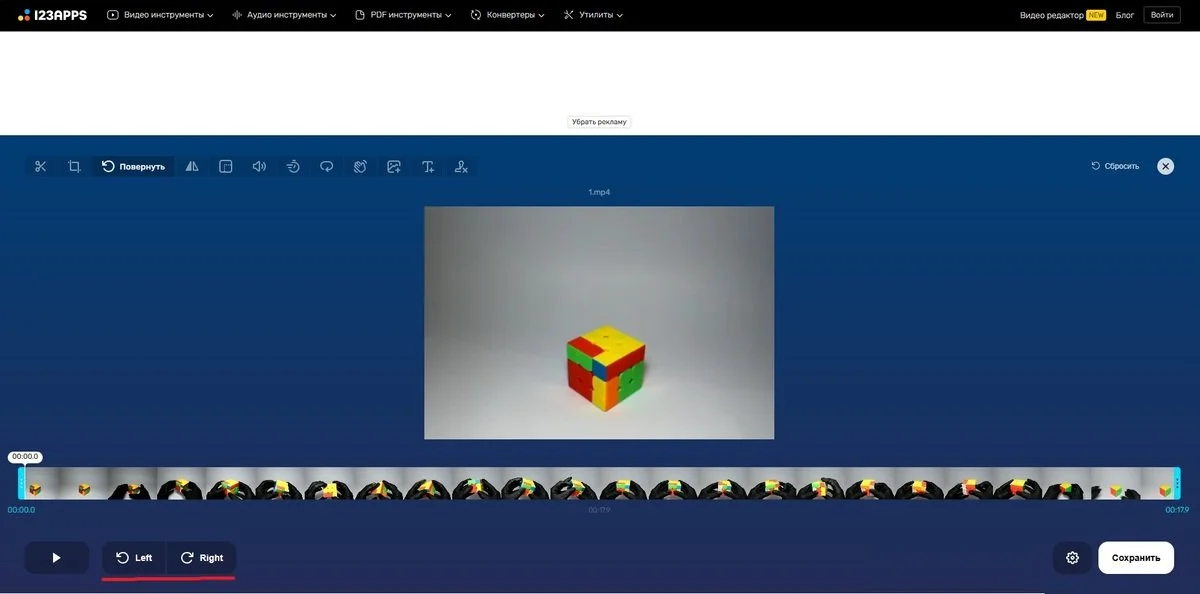Rotate the video Right
This screenshot has height=594, width=1200.
pos(202,558)
